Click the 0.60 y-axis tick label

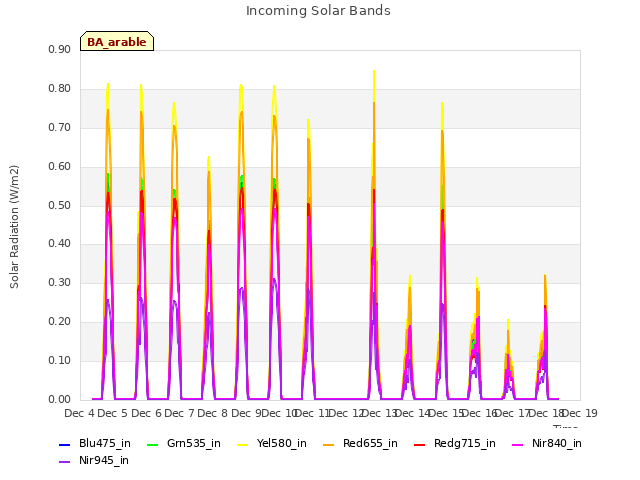(x=60, y=167)
